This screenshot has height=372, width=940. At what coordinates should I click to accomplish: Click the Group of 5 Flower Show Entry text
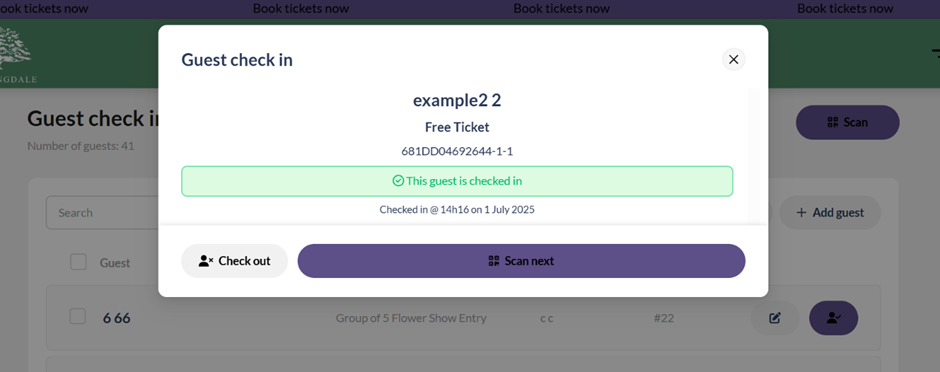[411, 318]
